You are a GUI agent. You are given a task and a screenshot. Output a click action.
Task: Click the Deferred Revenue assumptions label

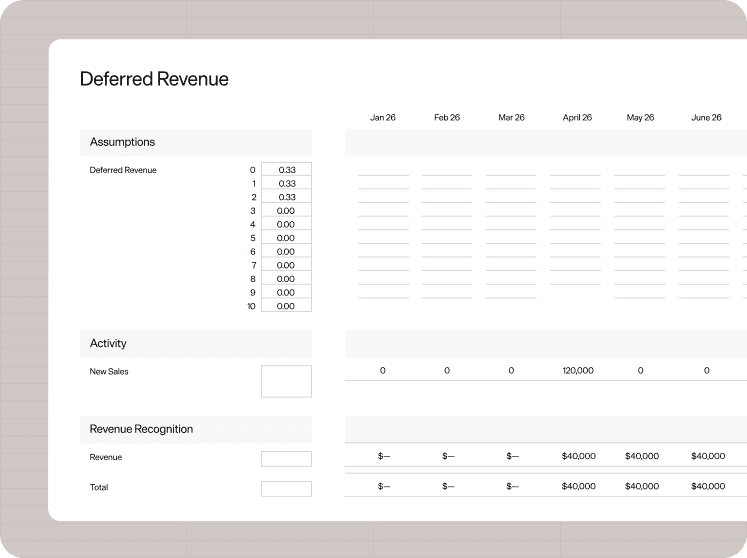pyautogui.click(x=123, y=170)
